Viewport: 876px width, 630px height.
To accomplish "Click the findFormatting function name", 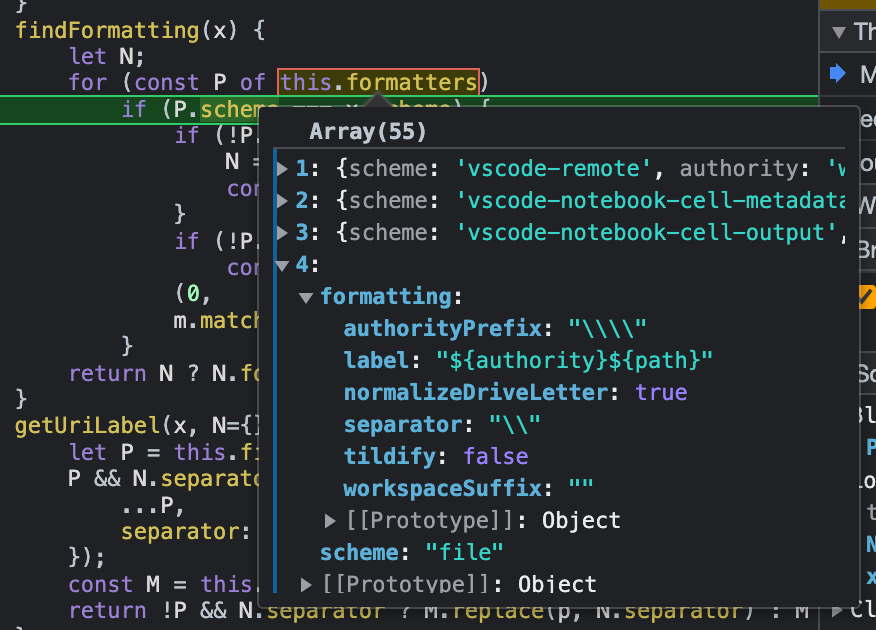I will pos(98,30).
